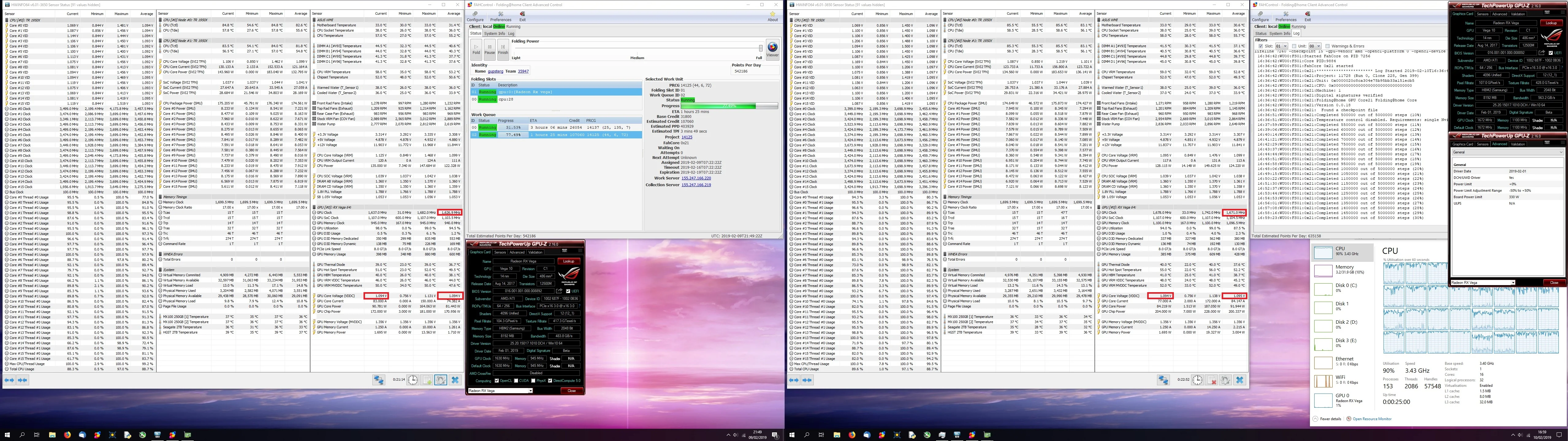Open Resource Monitor link in Task Manager

1372,419
